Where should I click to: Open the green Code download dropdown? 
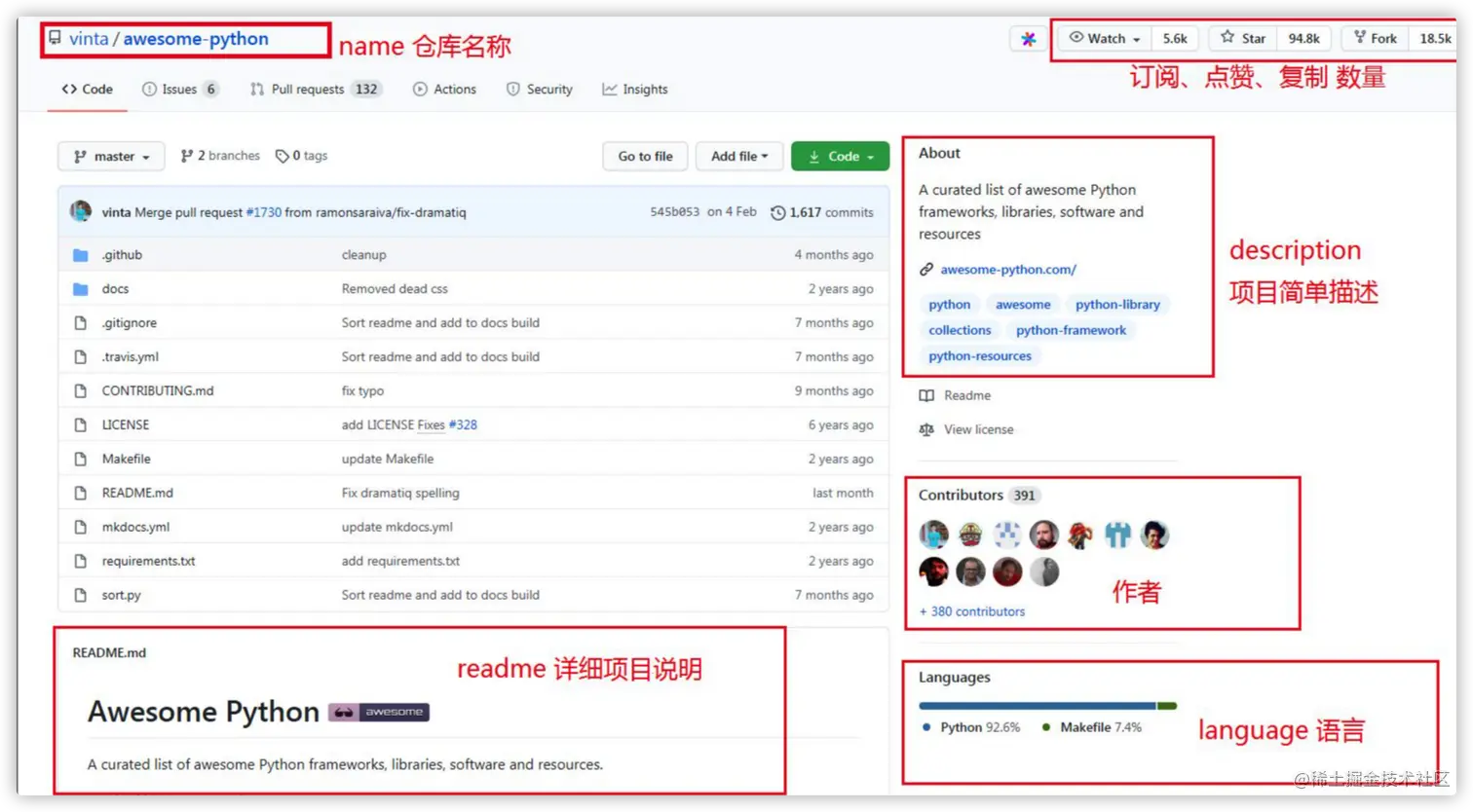[840, 156]
